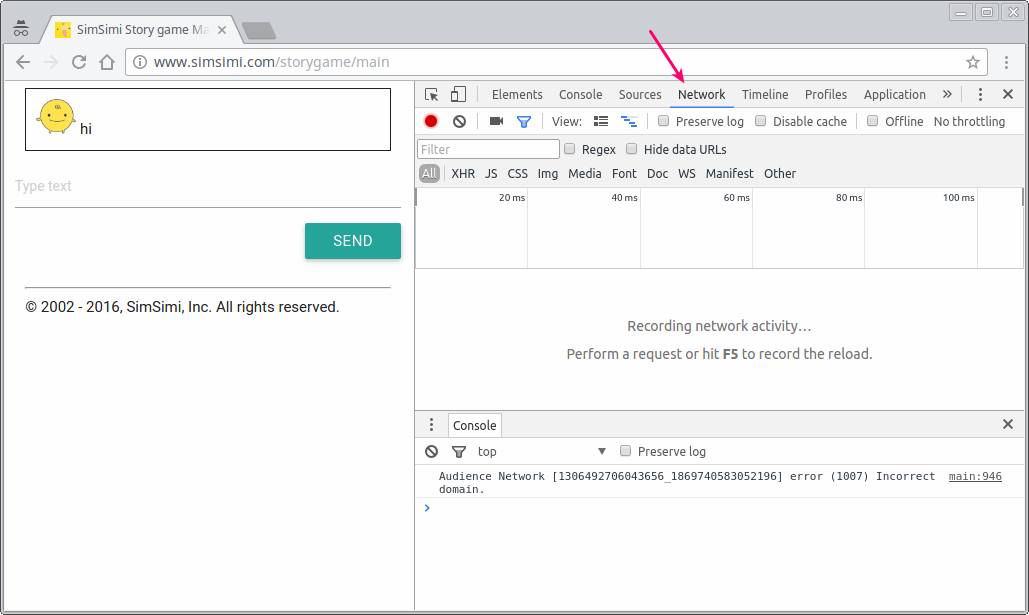Screen dimensions: 1029x615
Task: Select the Console drawer tab
Action: tap(474, 425)
